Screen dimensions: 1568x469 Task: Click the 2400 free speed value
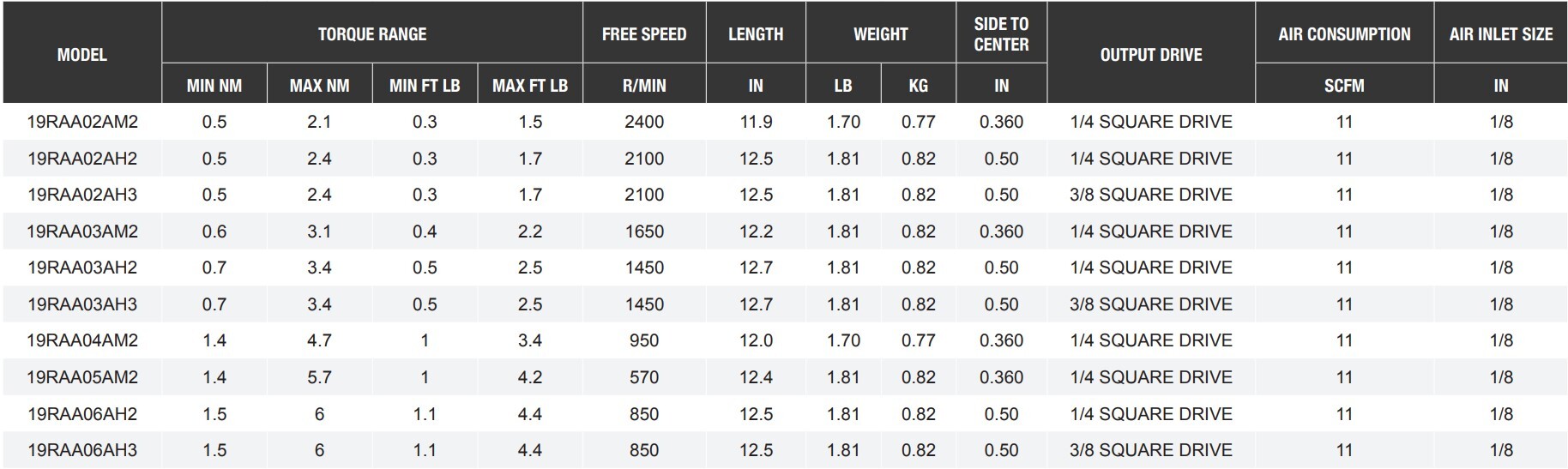(x=644, y=122)
